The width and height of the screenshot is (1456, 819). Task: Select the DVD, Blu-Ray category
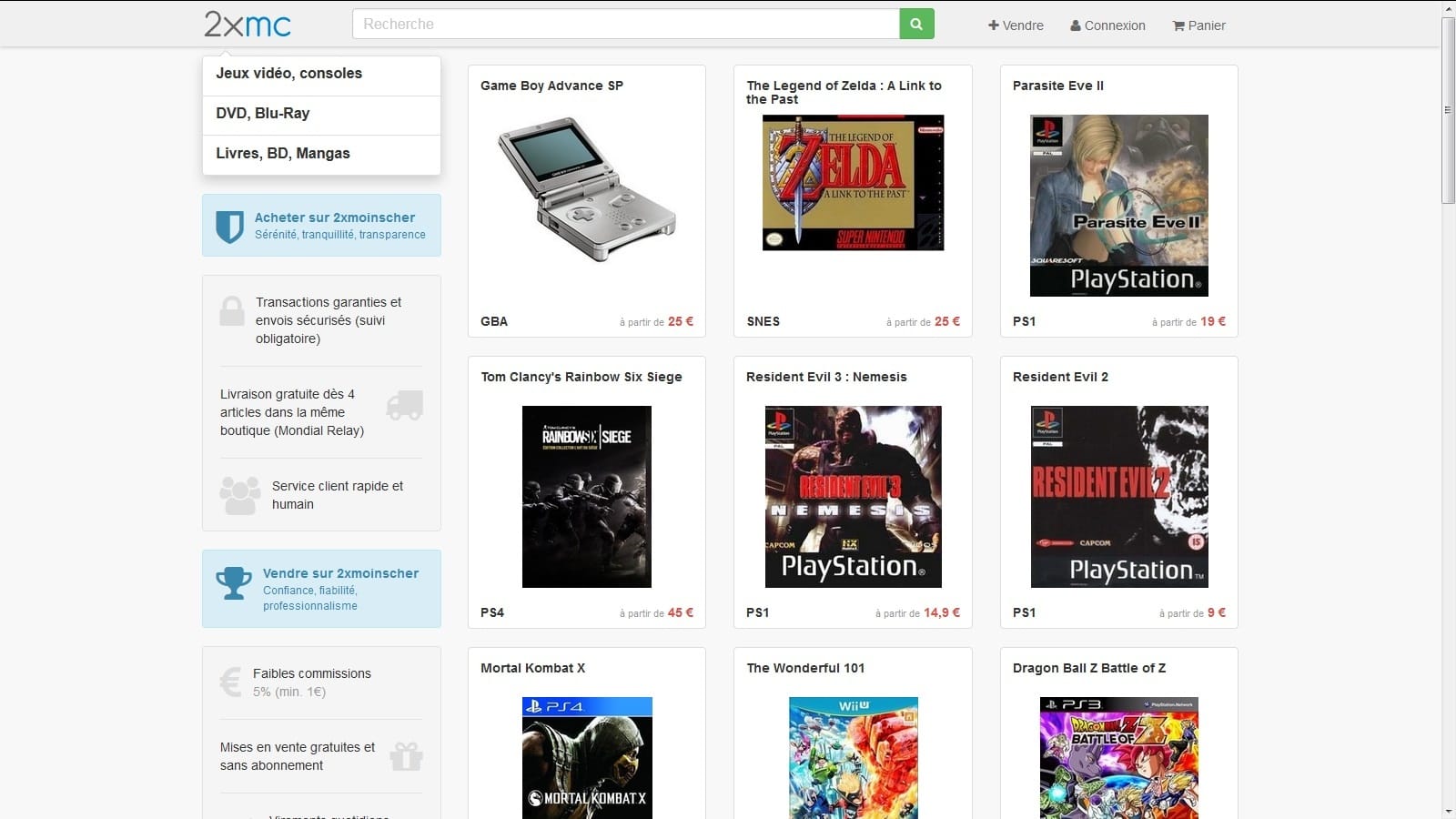(263, 114)
